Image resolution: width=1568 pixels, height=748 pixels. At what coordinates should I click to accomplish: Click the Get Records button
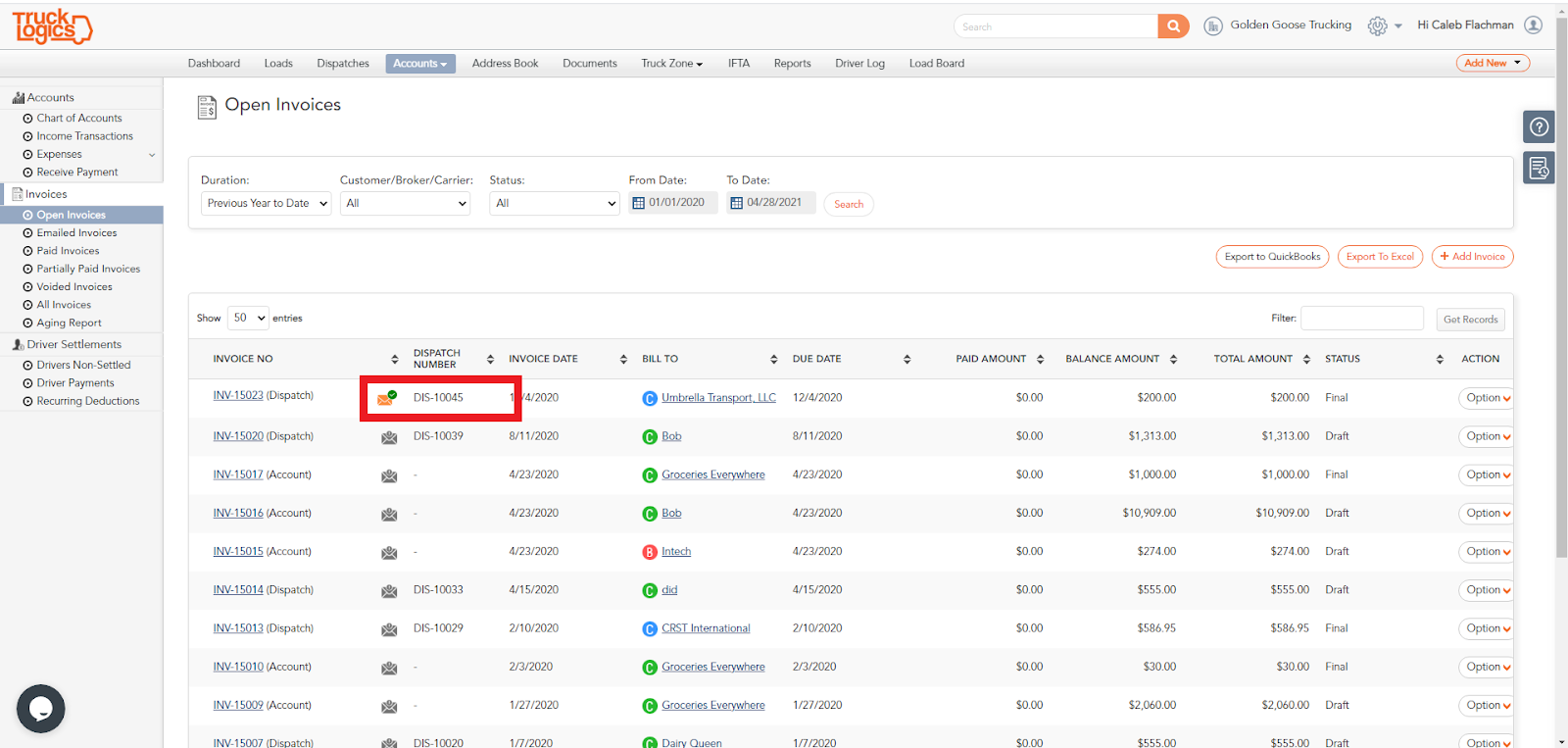(x=1470, y=320)
